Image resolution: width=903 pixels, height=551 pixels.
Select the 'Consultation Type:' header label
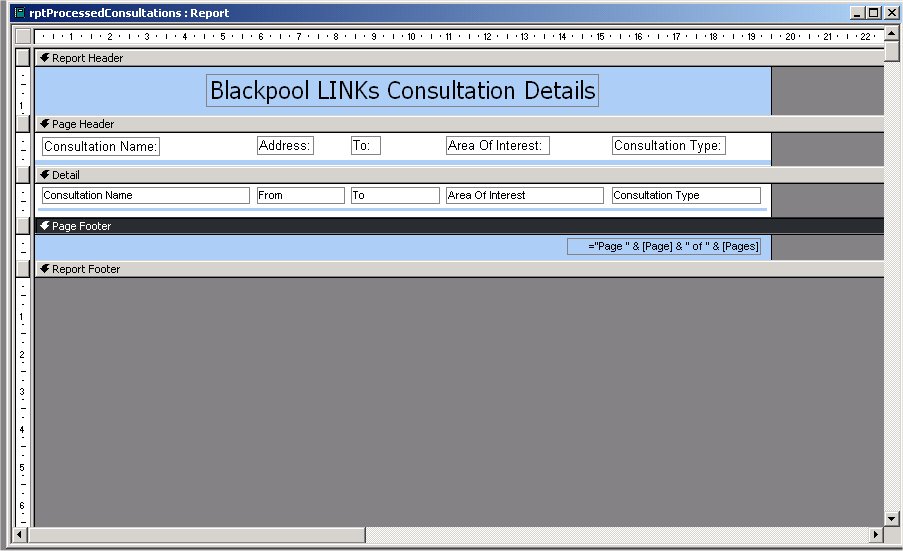pos(669,146)
